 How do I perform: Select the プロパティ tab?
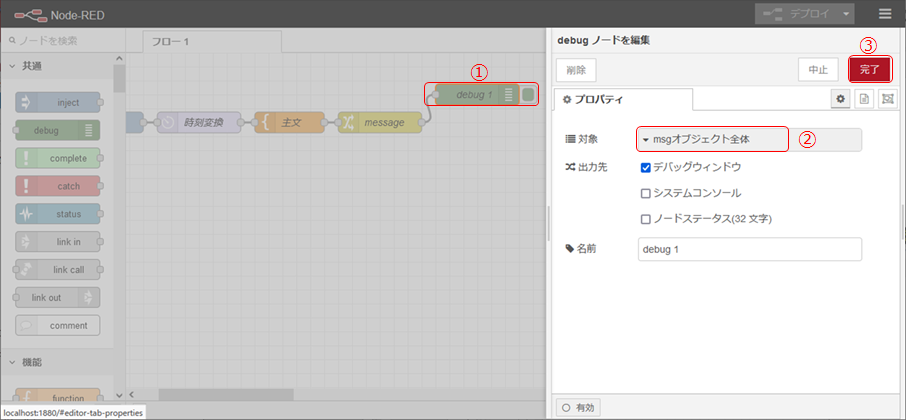coord(623,99)
